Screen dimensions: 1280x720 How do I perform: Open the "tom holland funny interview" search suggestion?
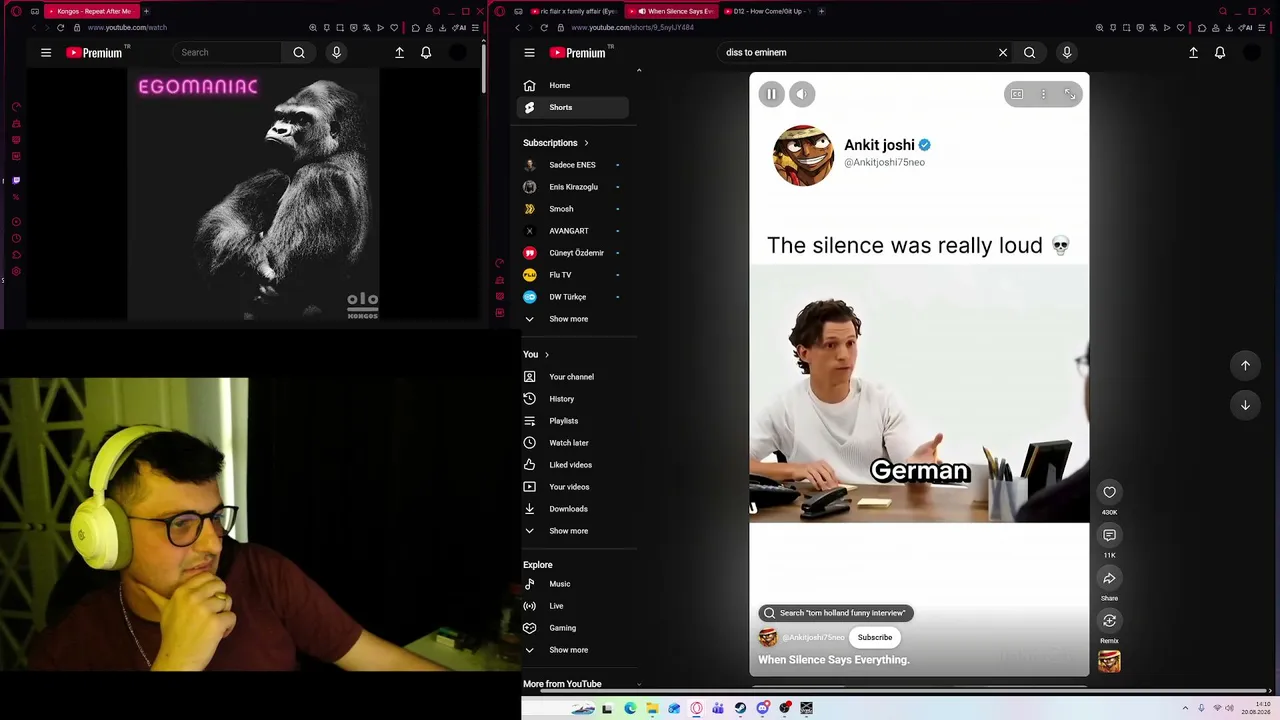tap(835, 613)
